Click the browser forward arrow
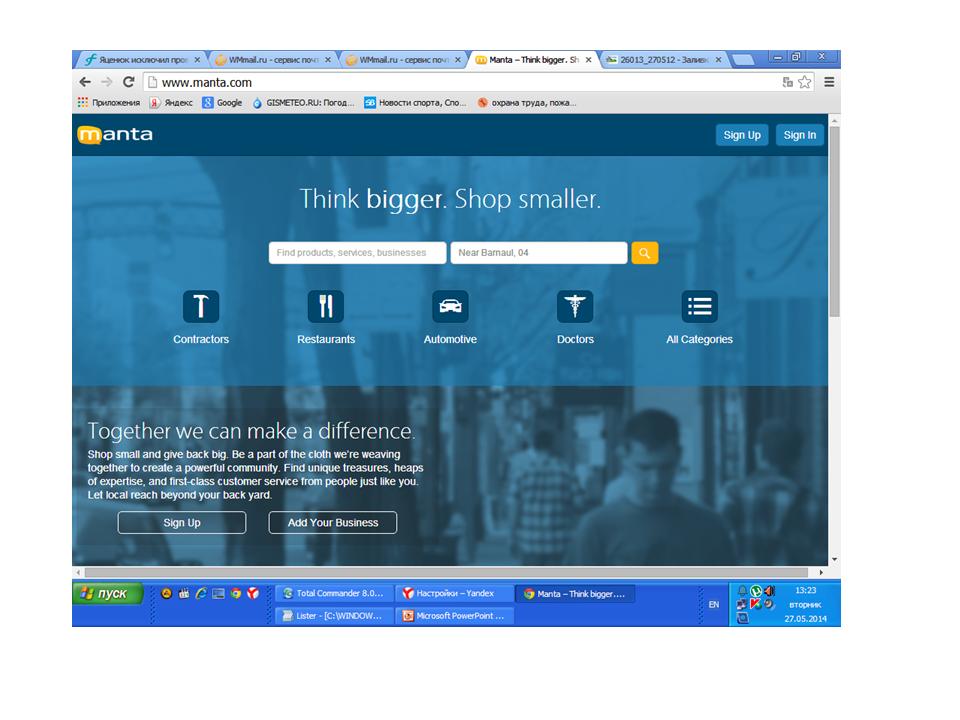Image resolution: width=960 pixels, height=720 pixels. [107, 82]
